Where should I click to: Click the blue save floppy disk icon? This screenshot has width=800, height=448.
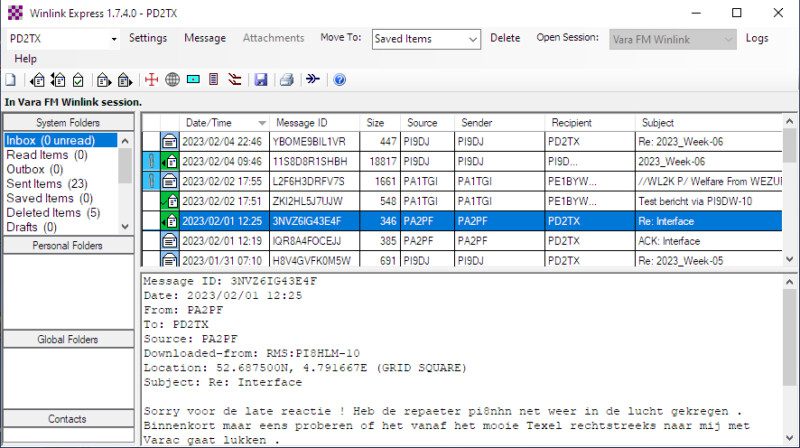click(261, 80)
